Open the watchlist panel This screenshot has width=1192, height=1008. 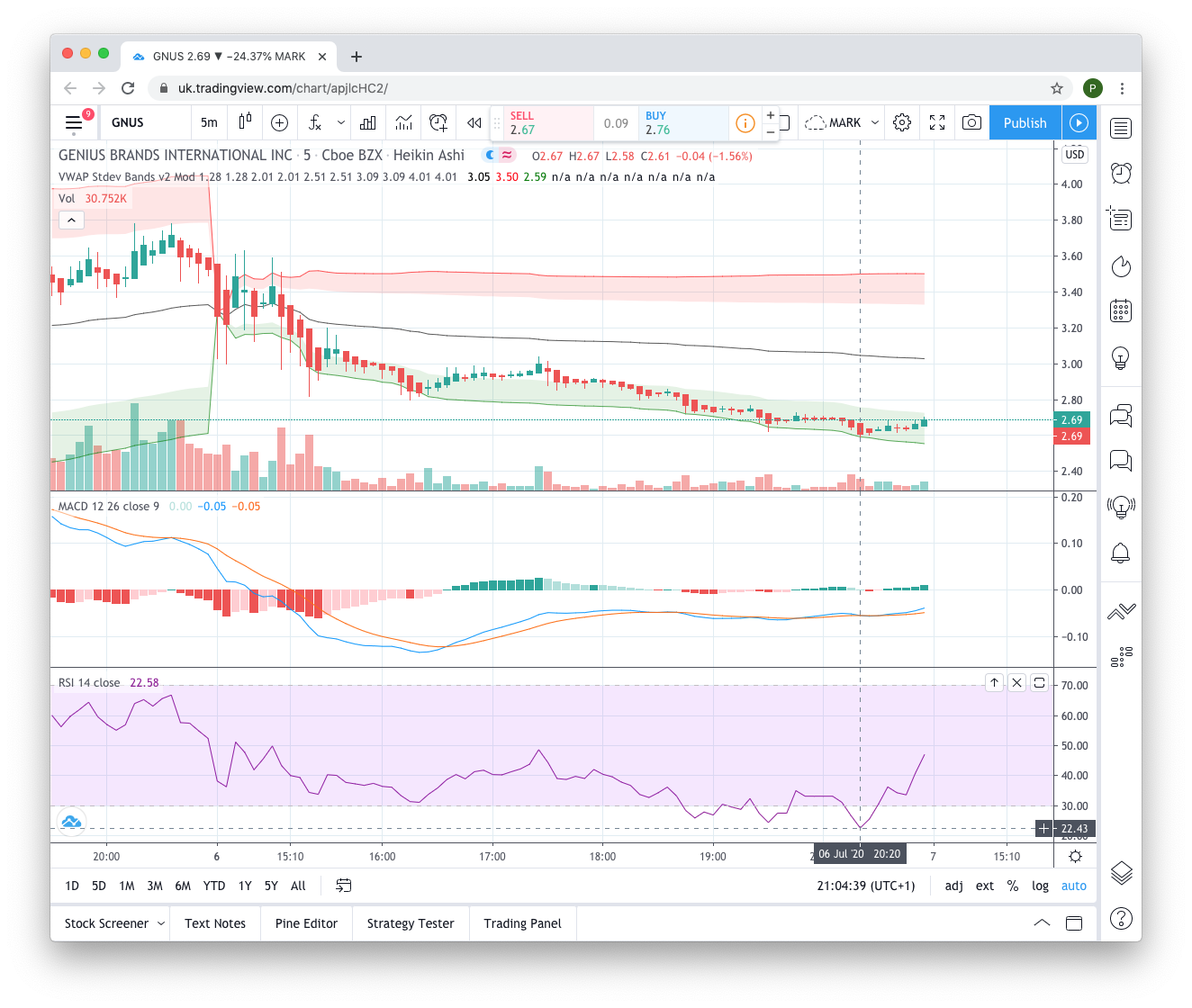[1121, 128]
